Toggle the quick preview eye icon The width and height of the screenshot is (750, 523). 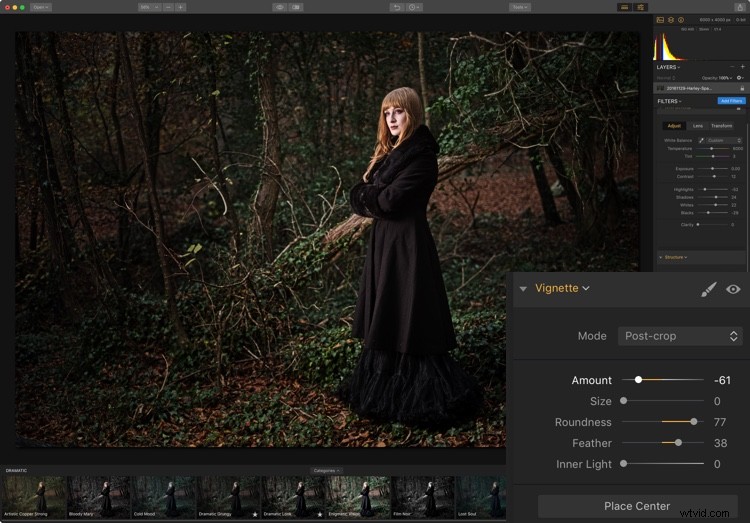280,7
